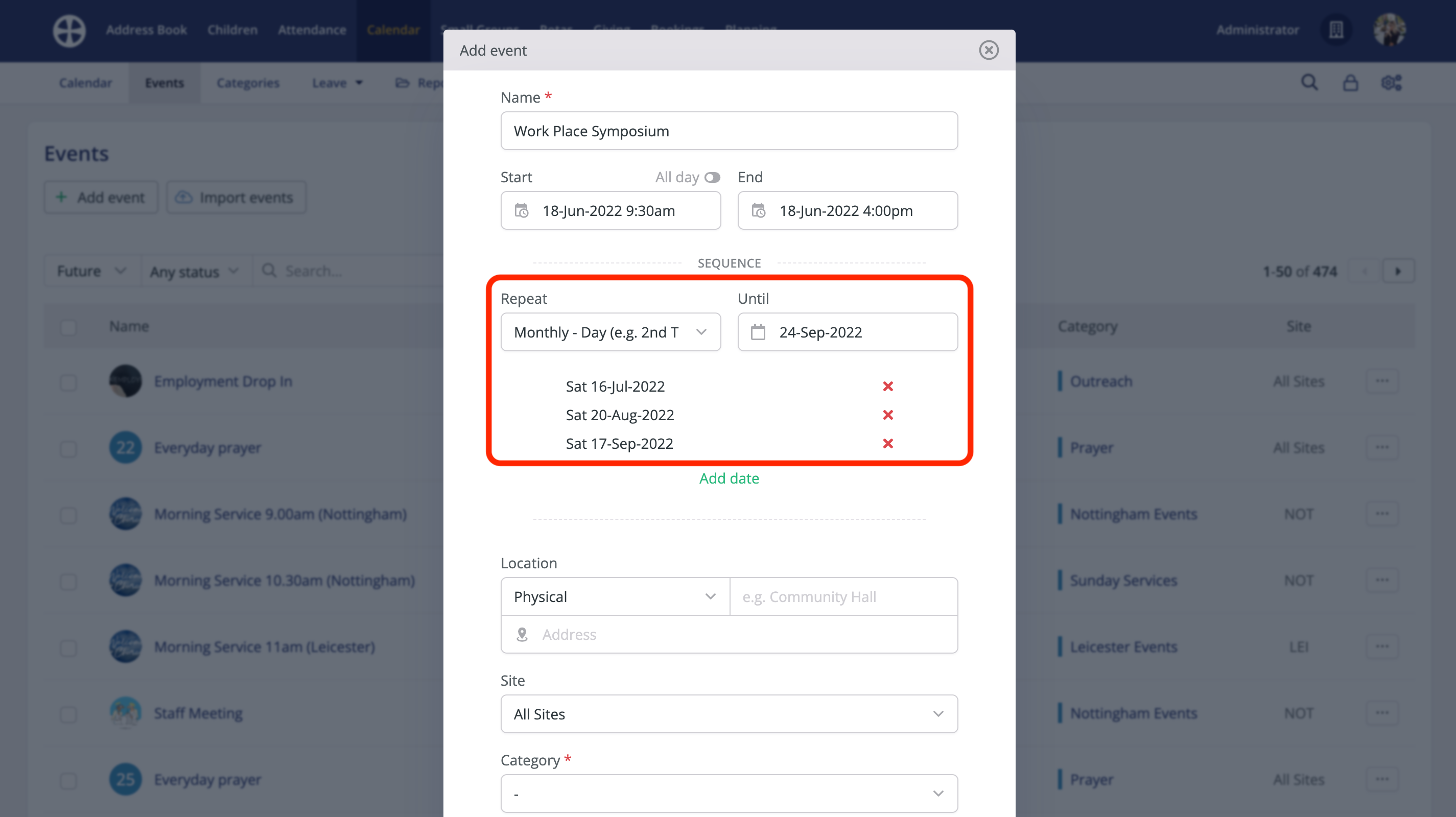
Task: Check the Staff Meeting row checkbox
Action: 68,714
